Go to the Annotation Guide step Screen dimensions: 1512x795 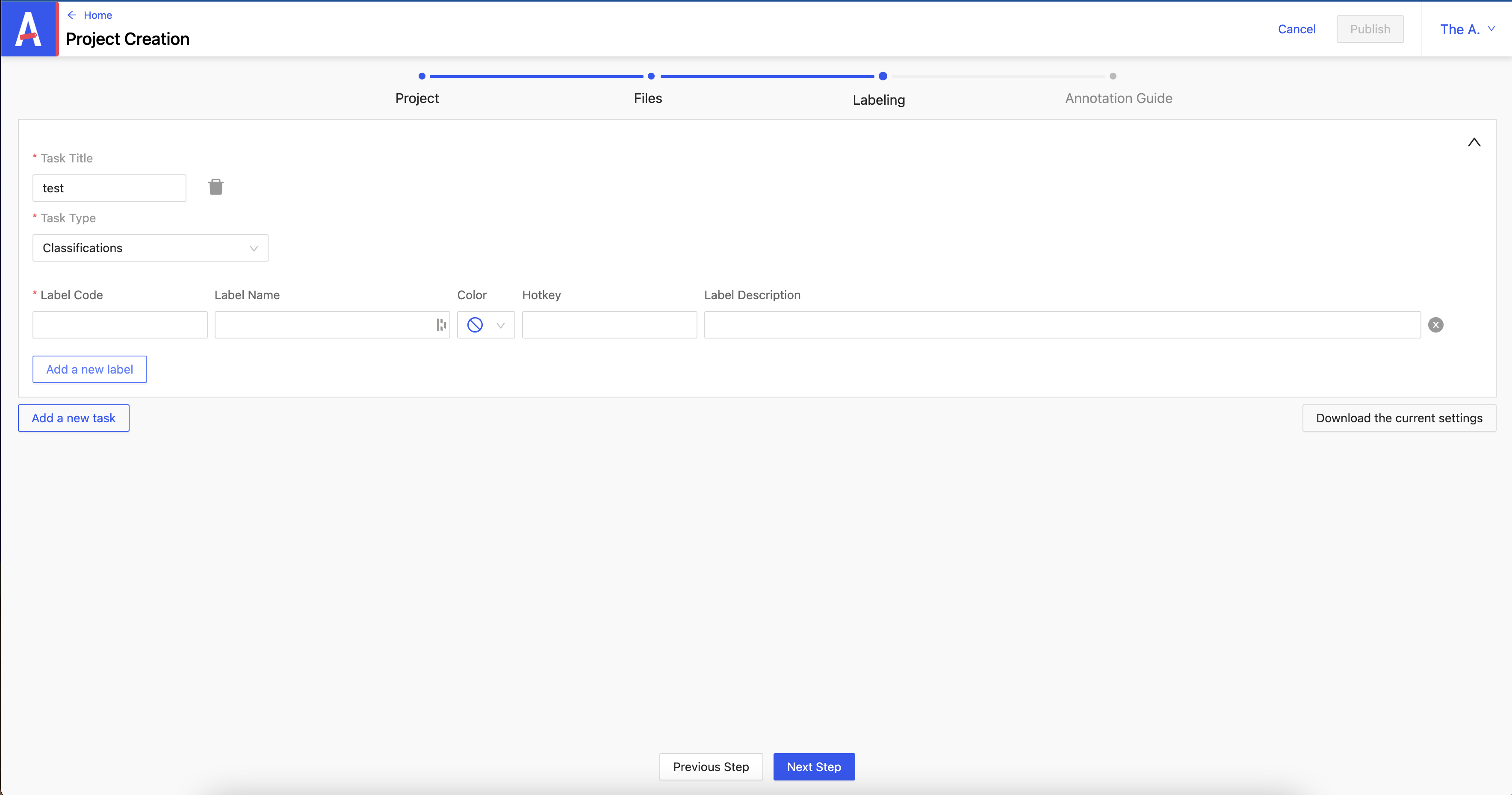1119,98
